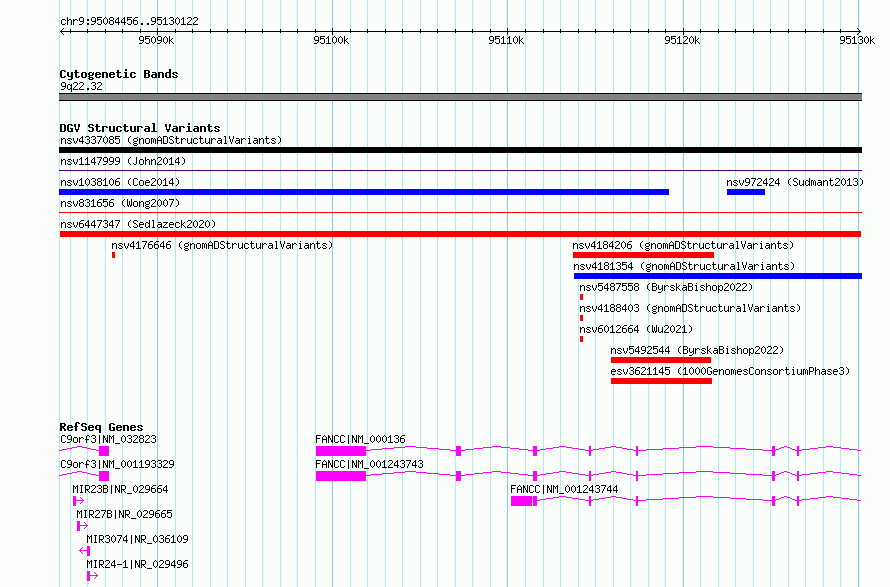Click the esv3621145 (1000GenomesConsortiumPhase3) label
Screen dimensions: 890x587
[x=730, y=371]
